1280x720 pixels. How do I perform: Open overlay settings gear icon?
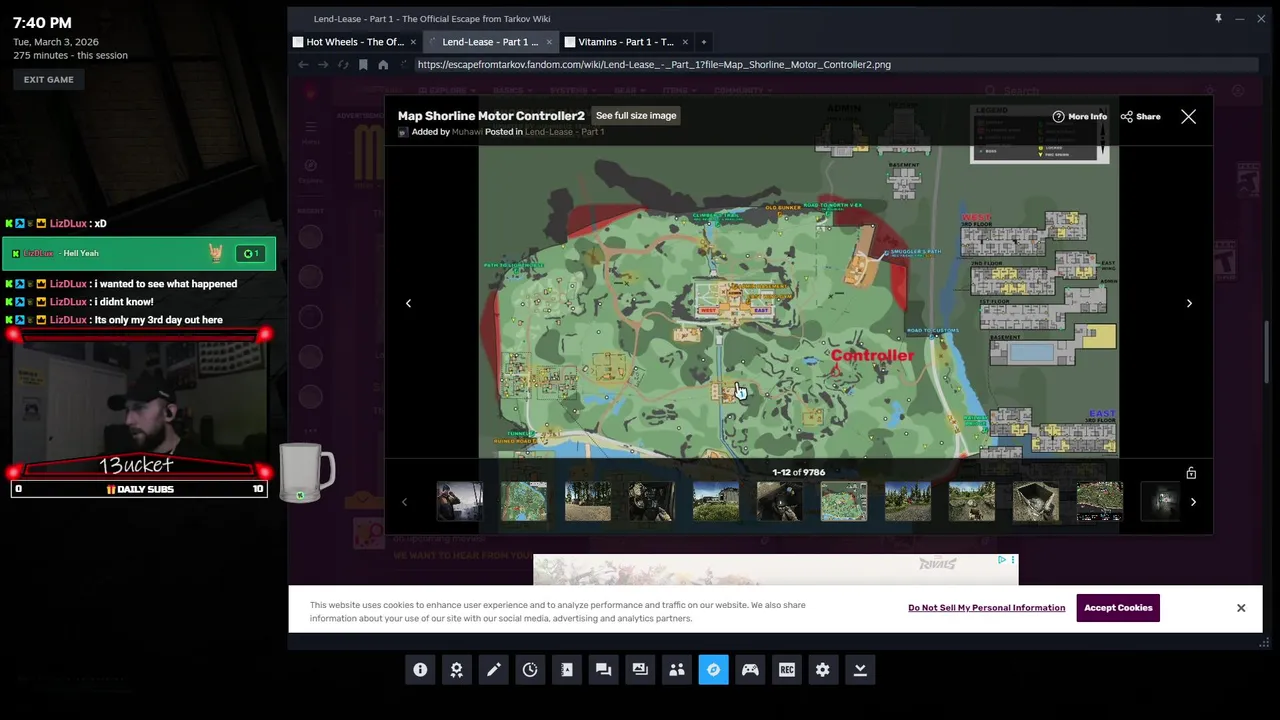823,670
